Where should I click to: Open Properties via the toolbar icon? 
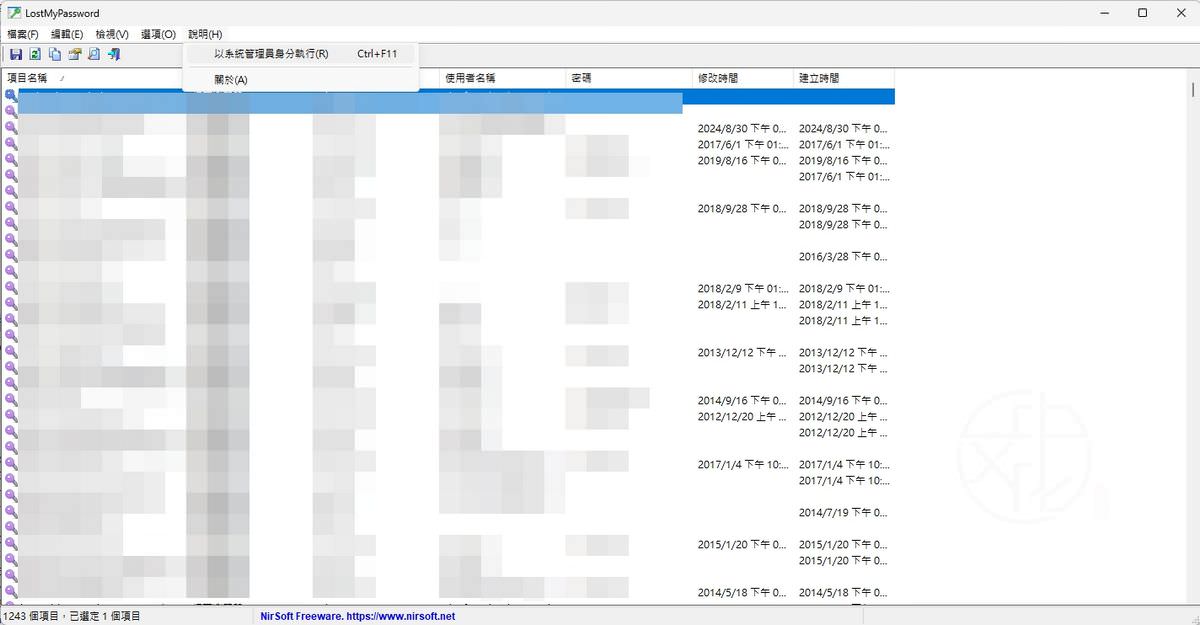pyautogui.click(x=74, y=54)
